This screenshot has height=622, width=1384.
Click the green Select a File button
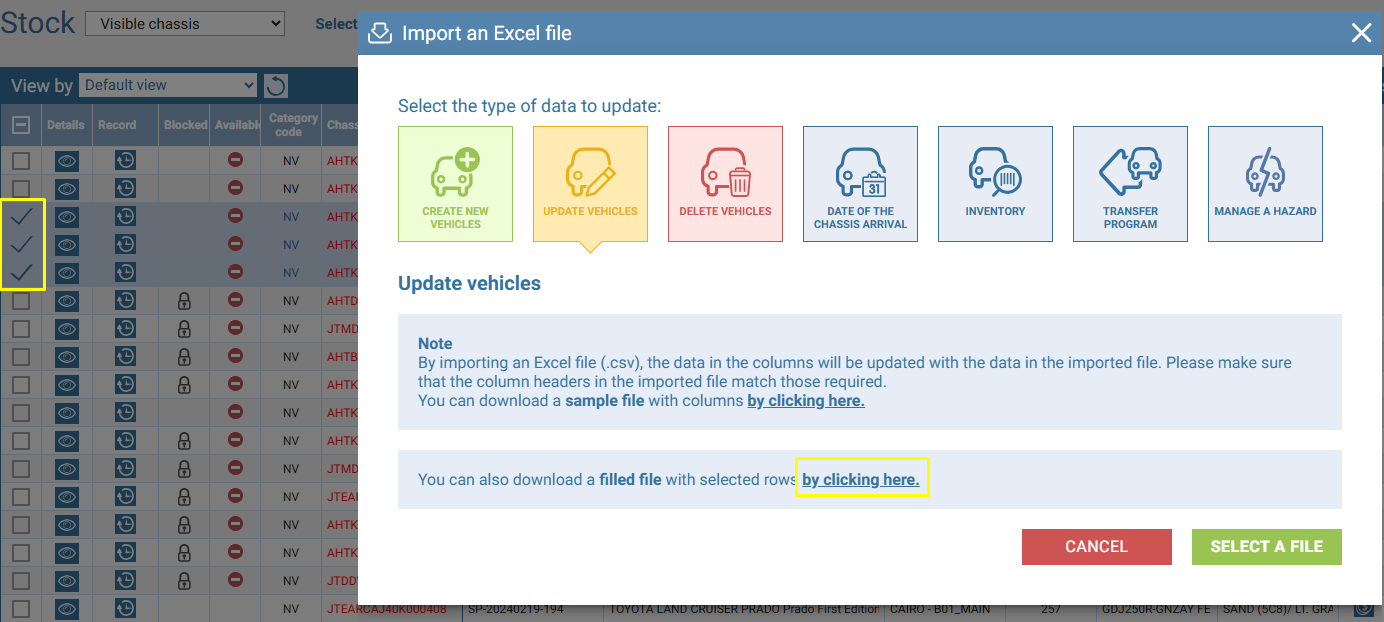(x=1266, y=546)
